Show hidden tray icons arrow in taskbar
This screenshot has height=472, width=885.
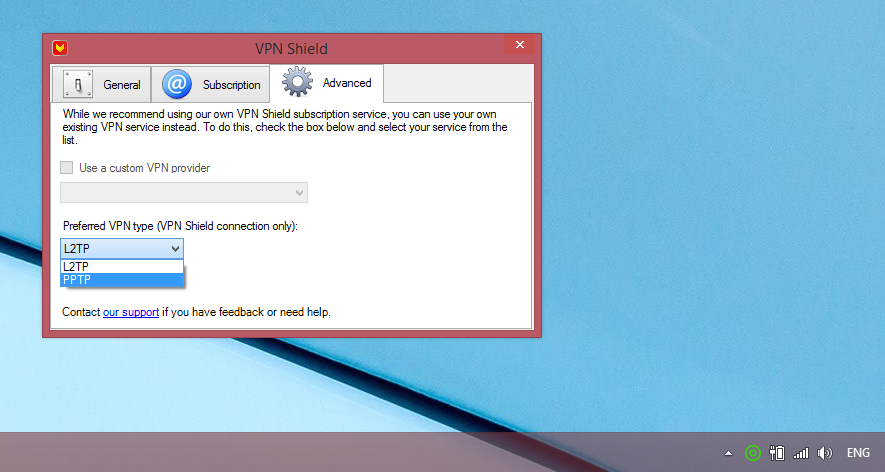pyautogui.click(x=729, y=453)
